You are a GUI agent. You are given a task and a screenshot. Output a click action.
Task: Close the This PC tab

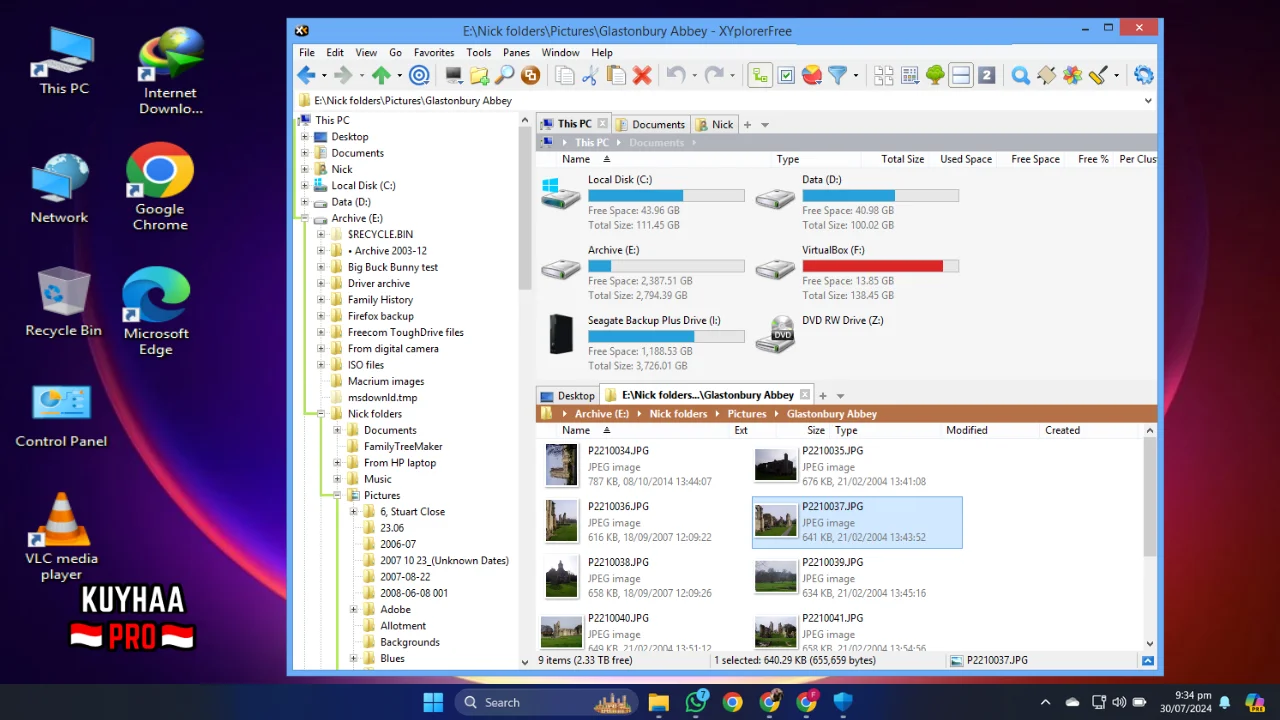point(602,124)
